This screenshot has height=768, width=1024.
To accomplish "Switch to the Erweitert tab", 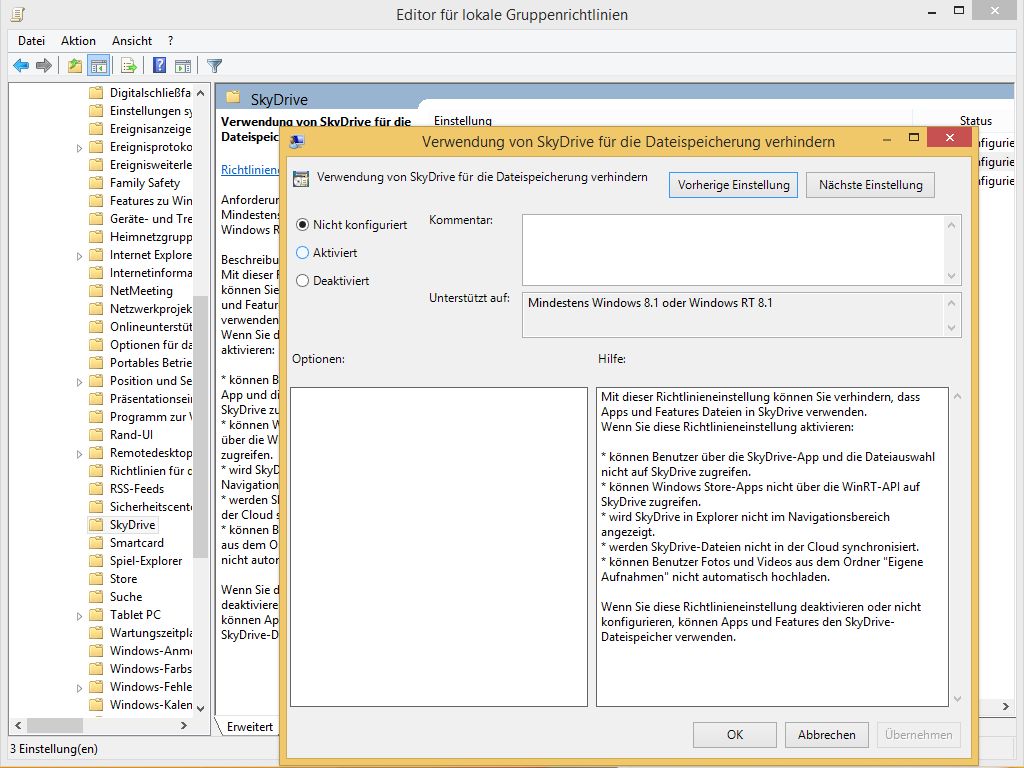I will (249, 727).
